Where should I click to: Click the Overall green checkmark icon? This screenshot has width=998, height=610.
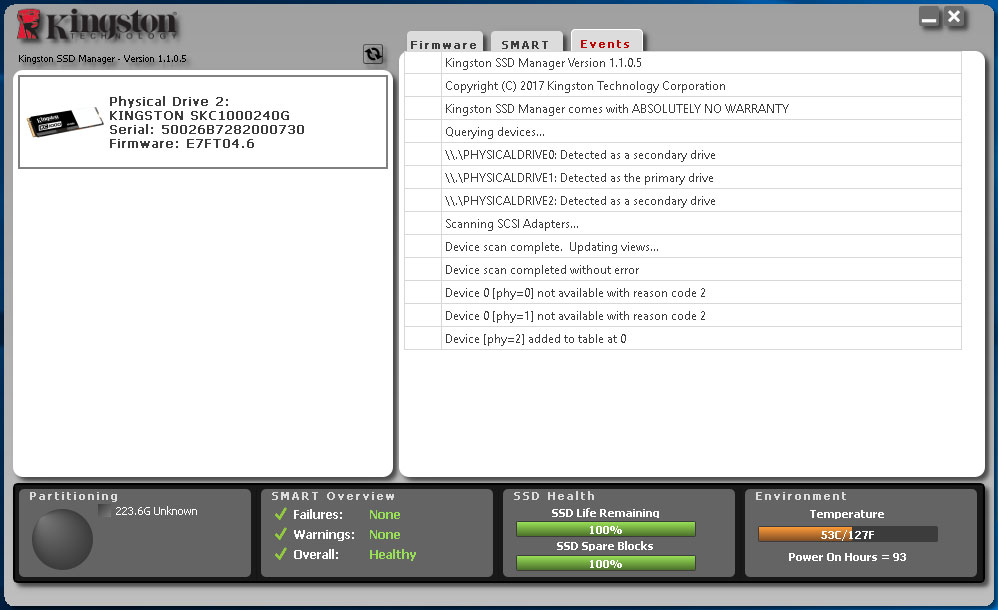point(280,554)
